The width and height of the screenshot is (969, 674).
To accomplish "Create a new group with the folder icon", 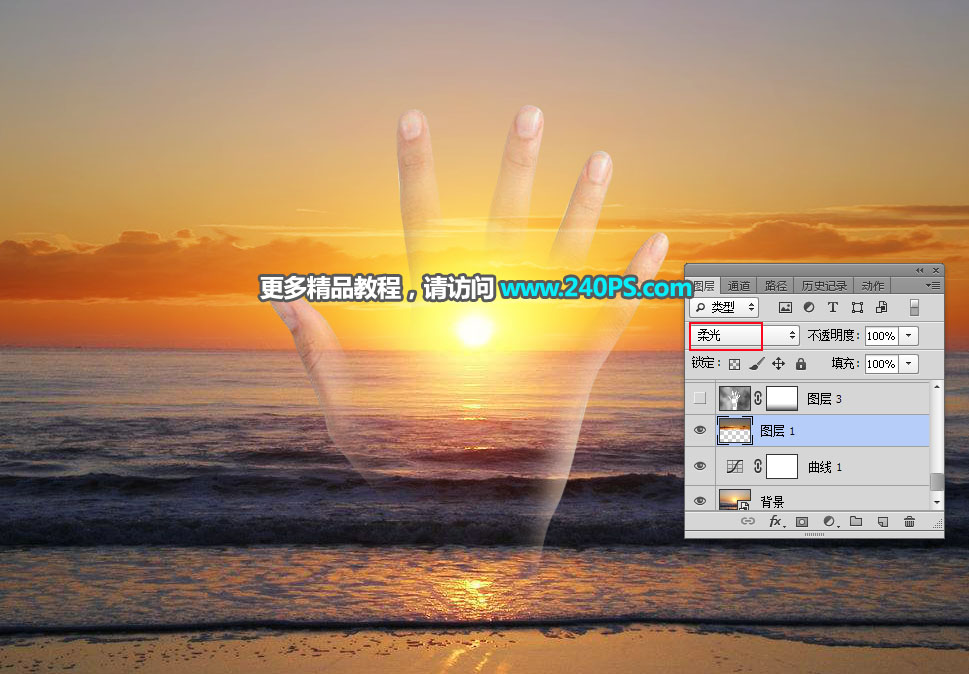I will [x=856, y=521].
